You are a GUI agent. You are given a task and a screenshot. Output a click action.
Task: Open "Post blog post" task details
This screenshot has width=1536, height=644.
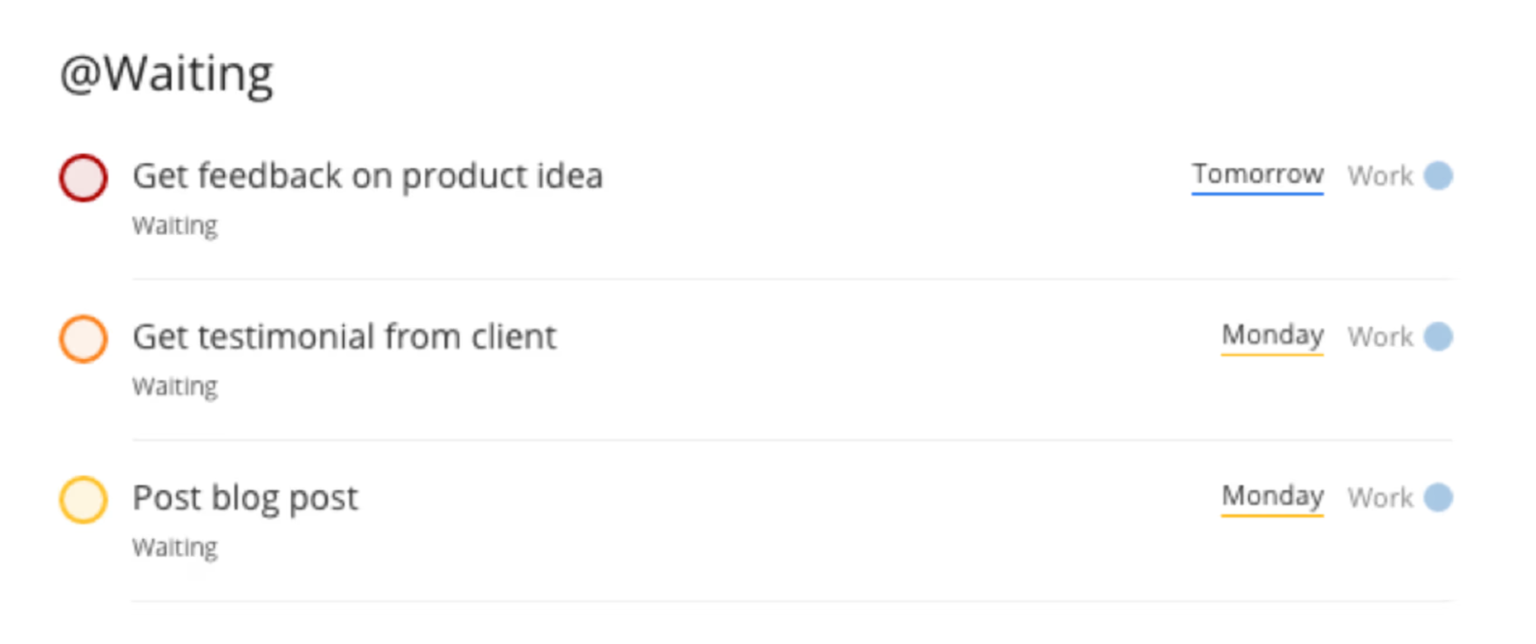click(244, 497)
